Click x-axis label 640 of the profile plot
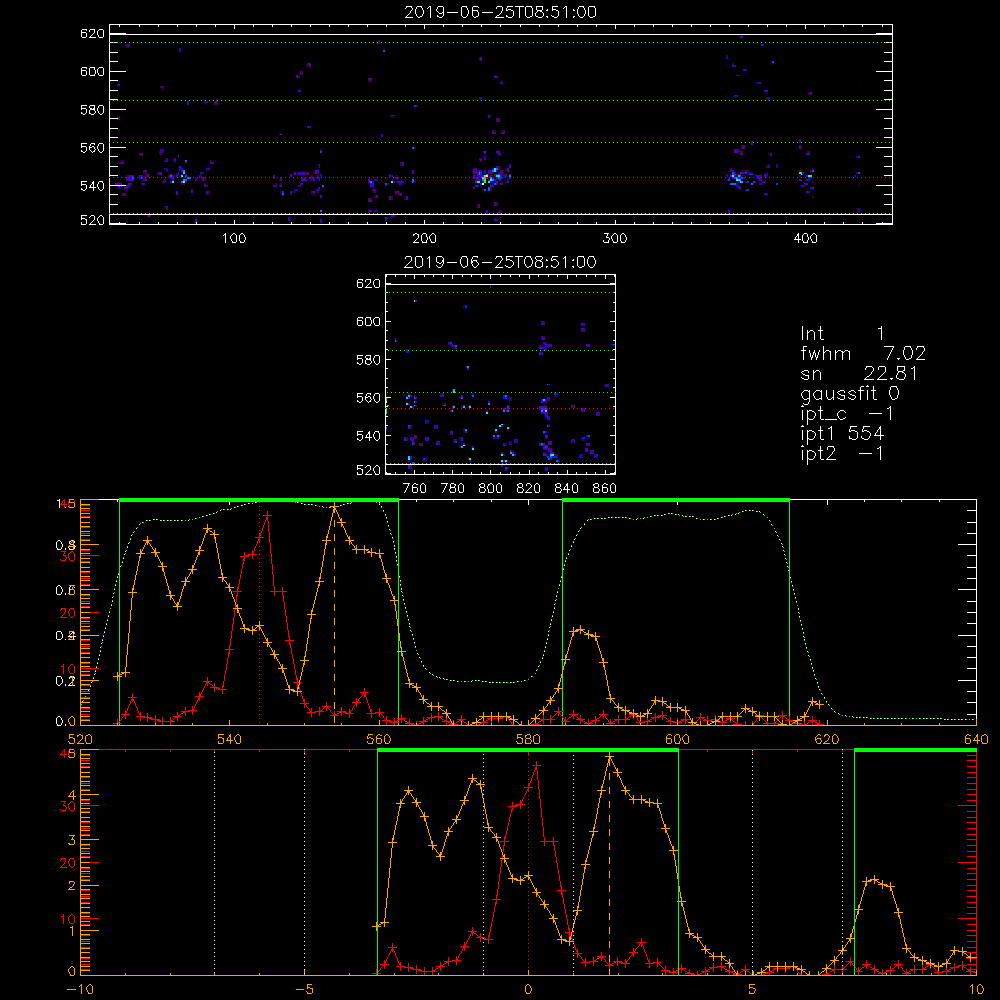 pyautogui.click(x=976, y=739)
